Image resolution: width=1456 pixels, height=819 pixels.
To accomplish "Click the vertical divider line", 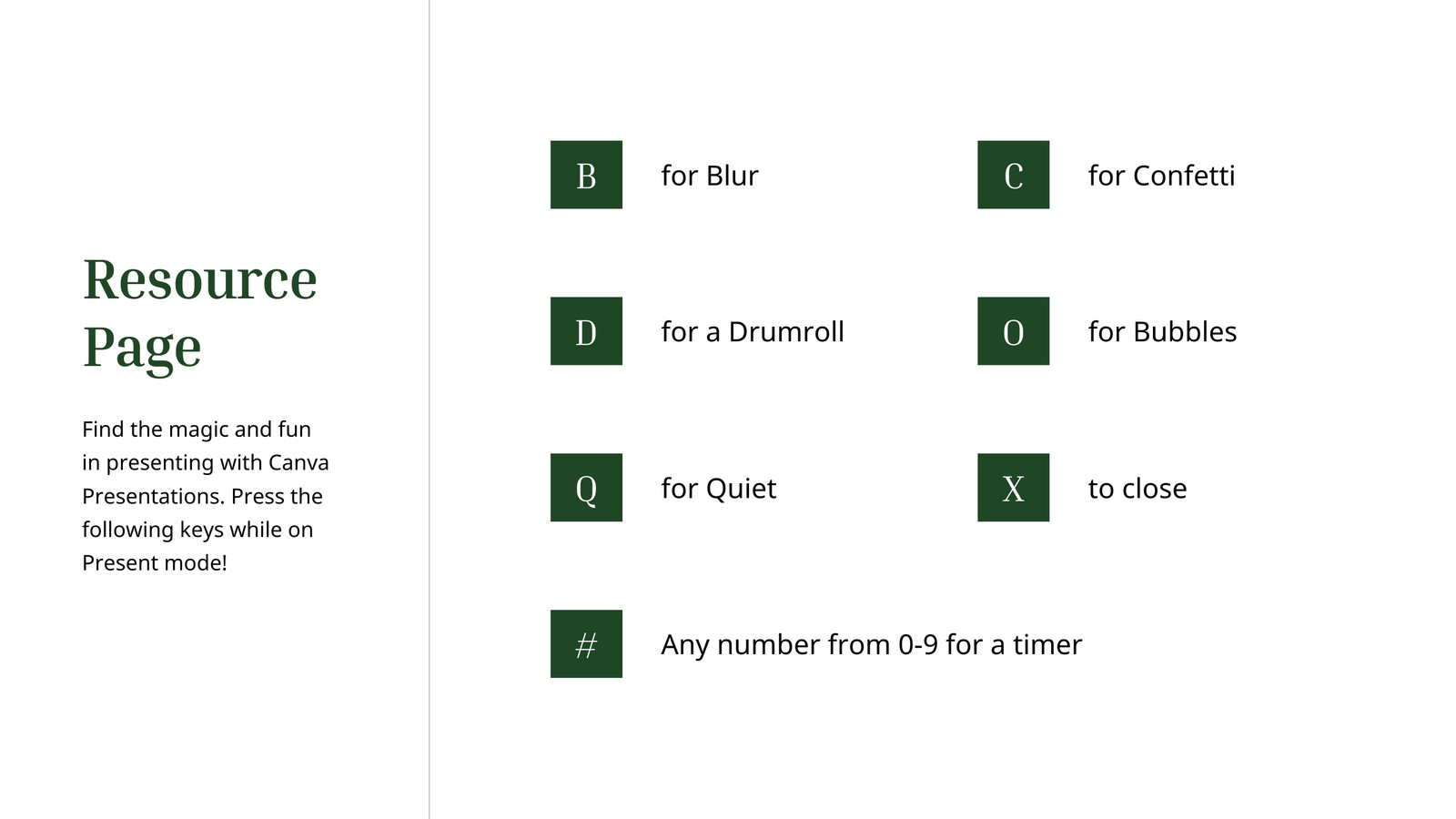I will (430, 409).
